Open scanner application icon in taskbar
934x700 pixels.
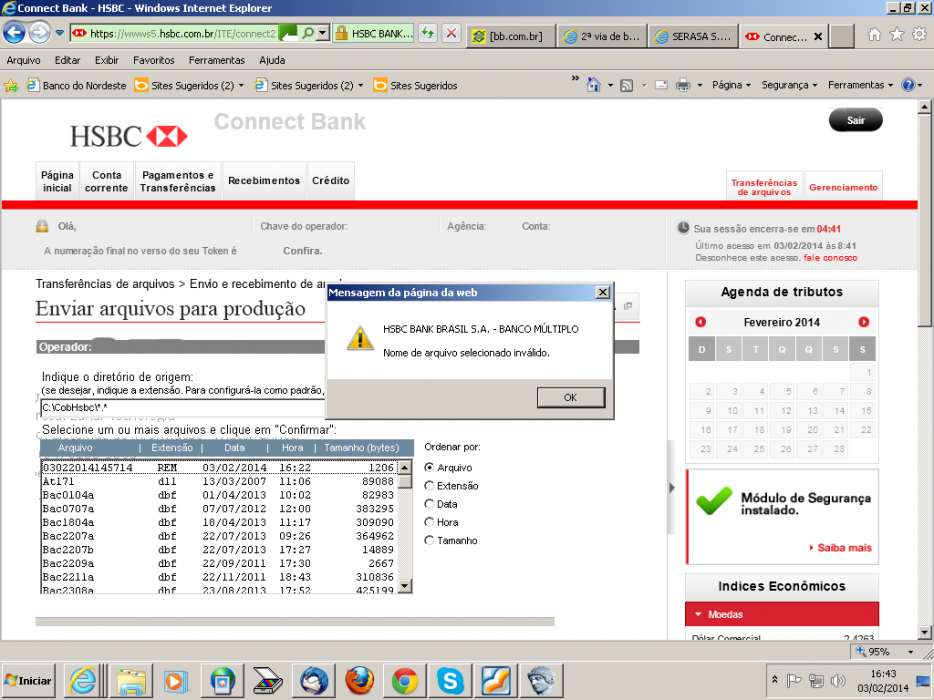(267, 680)
